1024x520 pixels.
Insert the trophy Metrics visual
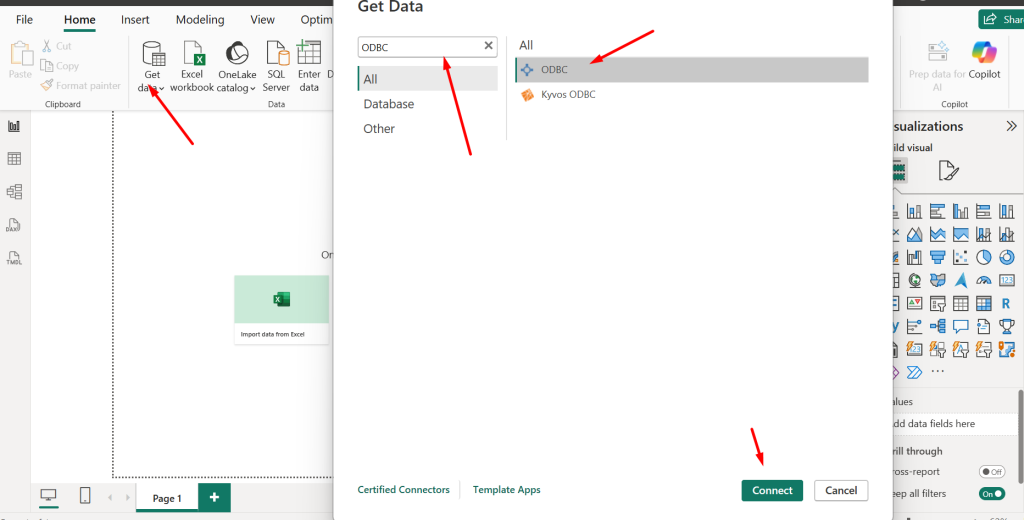point(1006,326)
